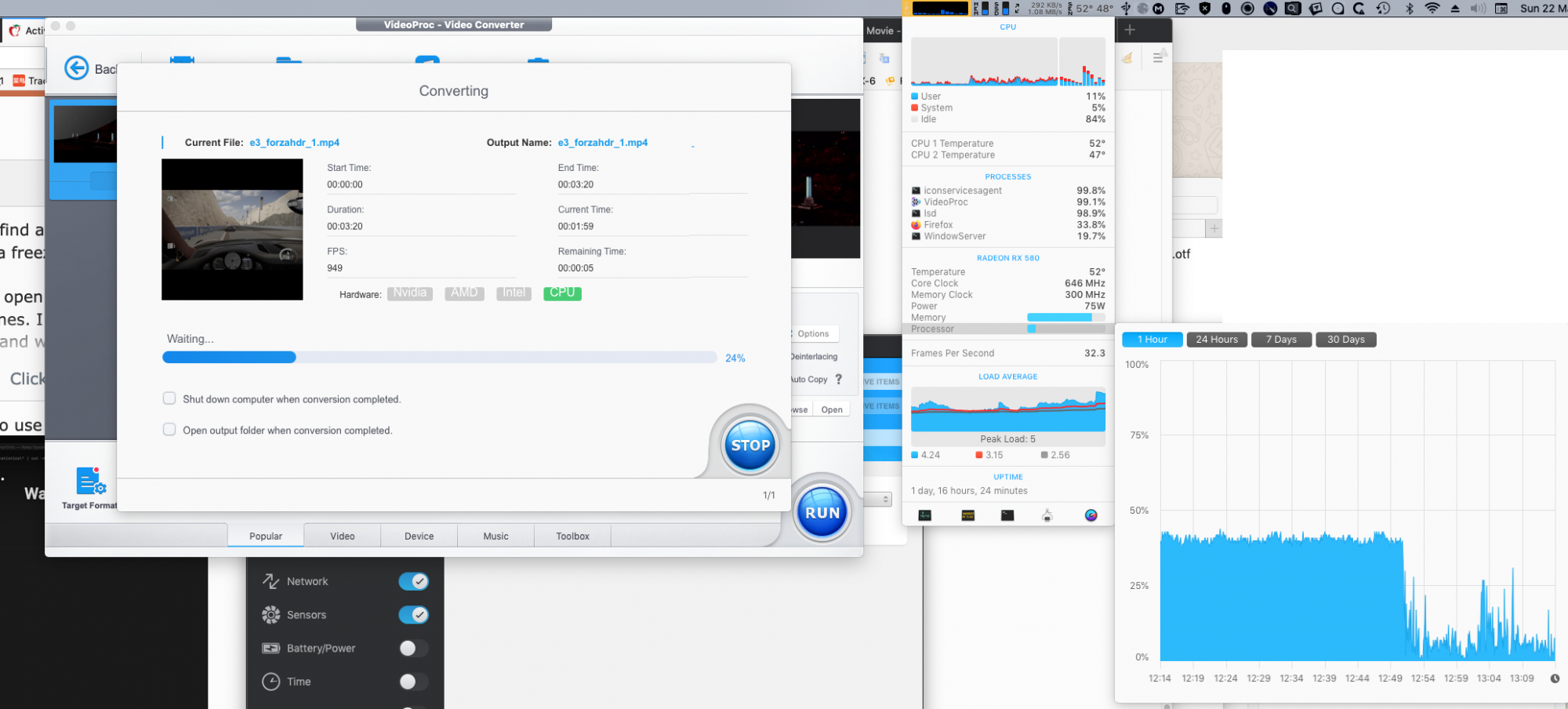The height and width of the screenshot is (709, 1568).
Task: Click the volume icon in menu bar
Action: [x=1478, y=9]
